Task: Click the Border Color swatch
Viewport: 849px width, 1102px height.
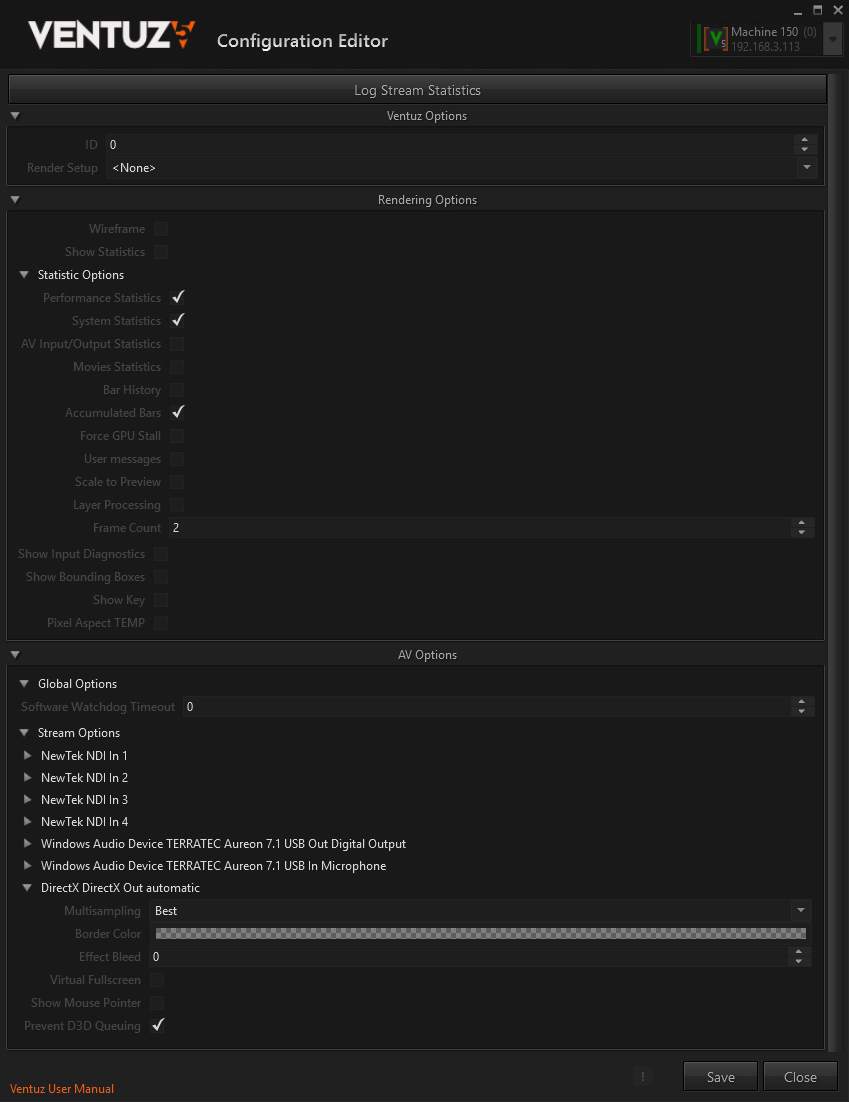Action: coord(480,934)
